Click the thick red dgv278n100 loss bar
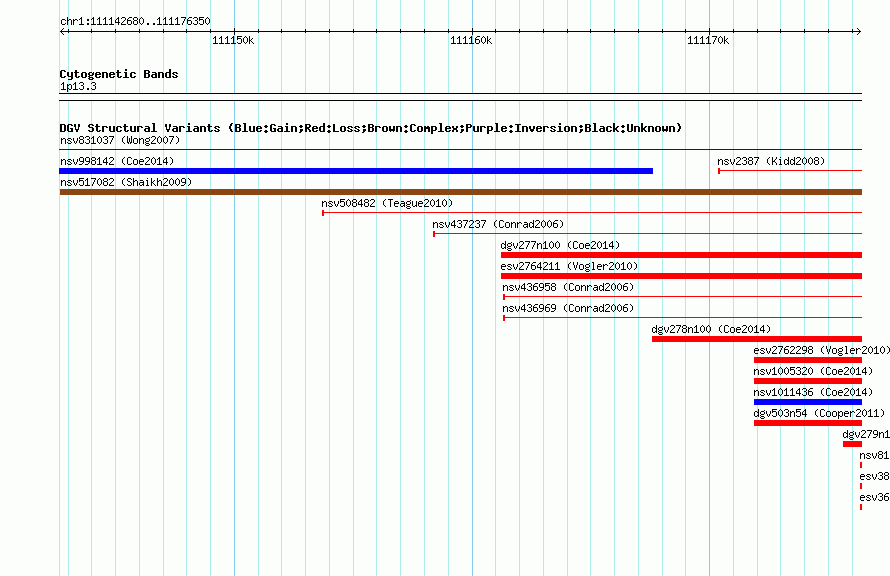The height and width of the screenshot is (576, 890). point(757,339)
